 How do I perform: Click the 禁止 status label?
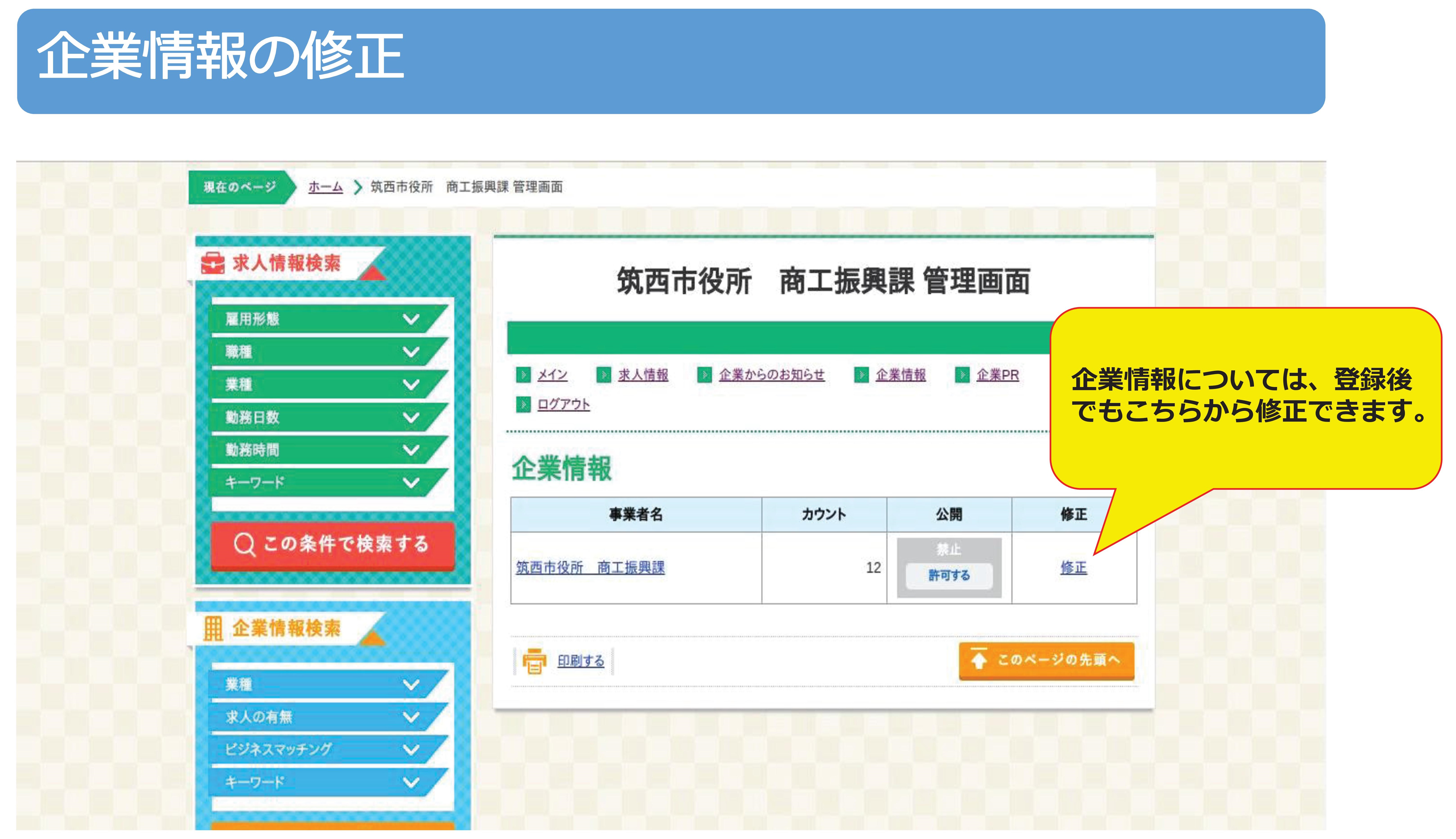(949, 550)
